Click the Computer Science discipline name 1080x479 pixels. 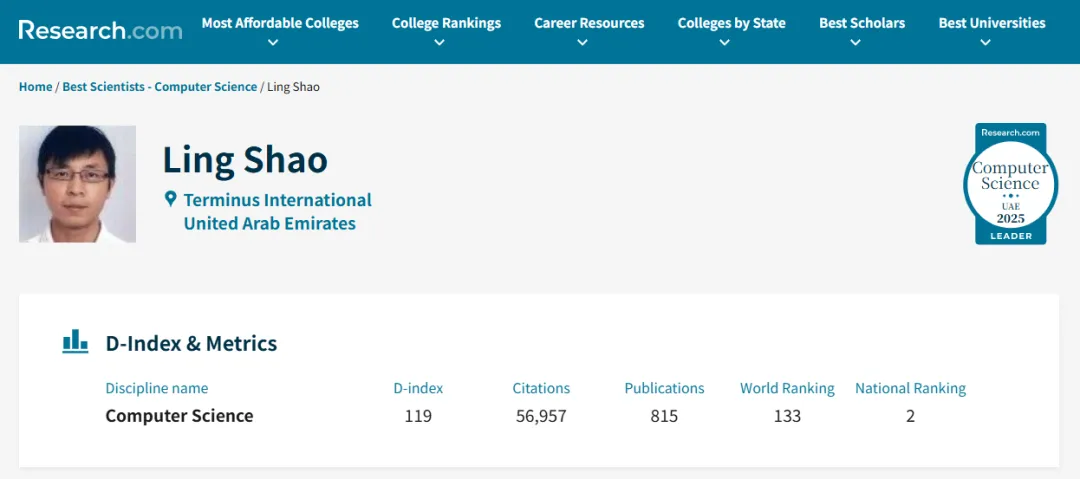click(x=179, y=416)
